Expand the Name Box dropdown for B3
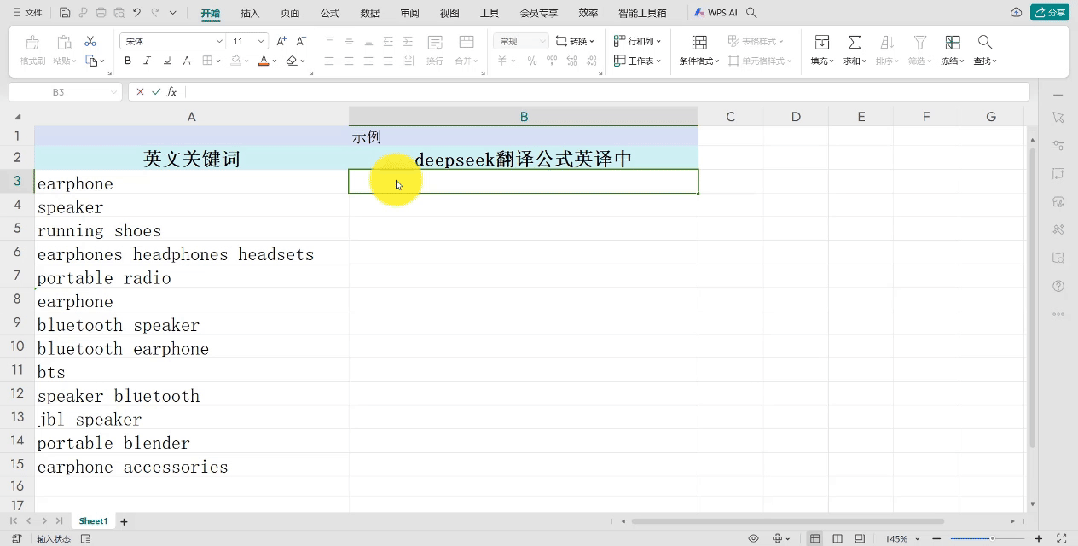The height and width of the screenshot is (546, 1078). (x=113, y=92)
